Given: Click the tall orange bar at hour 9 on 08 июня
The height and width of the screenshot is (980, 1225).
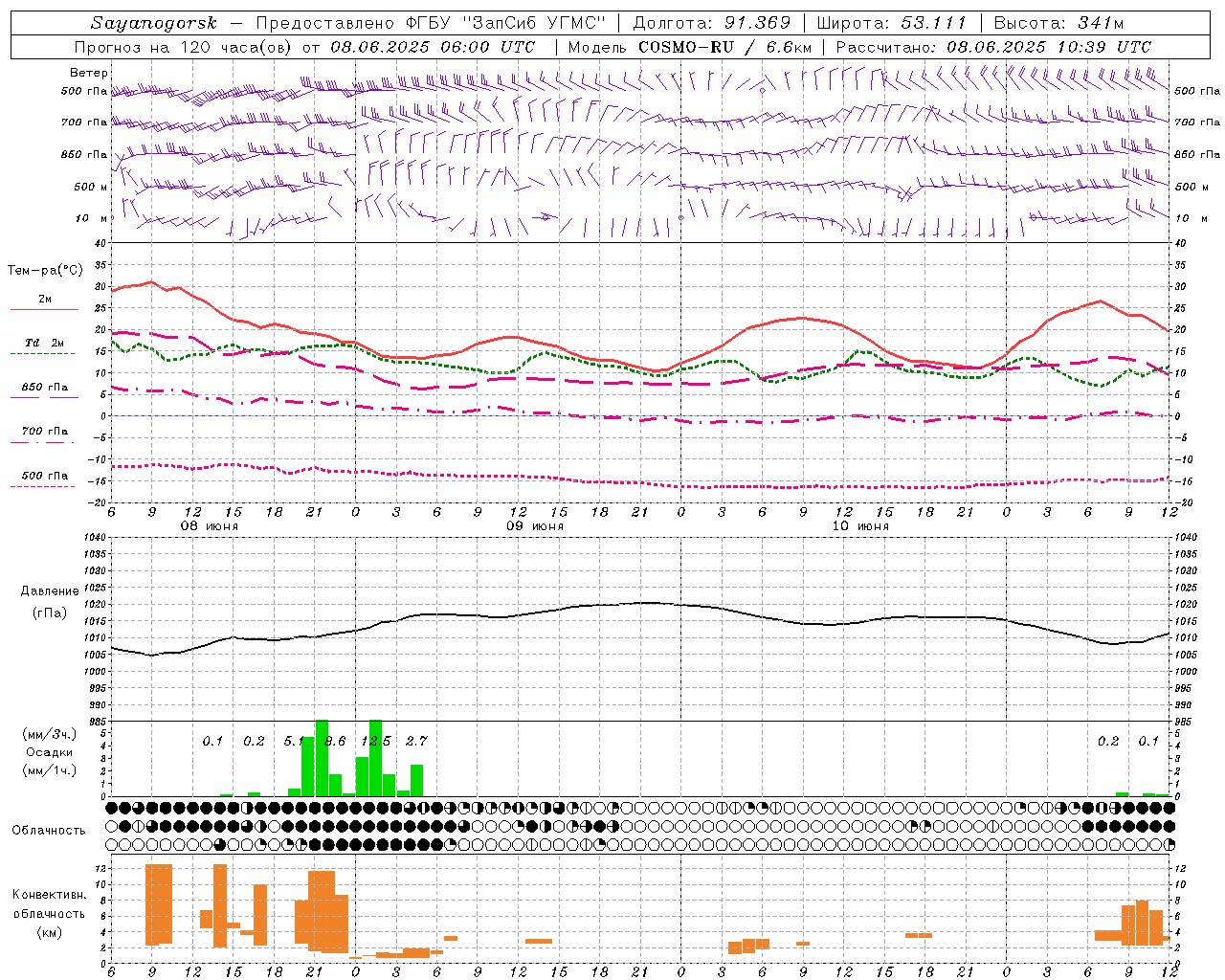Looking at the screenshot, I should [159, 904].
